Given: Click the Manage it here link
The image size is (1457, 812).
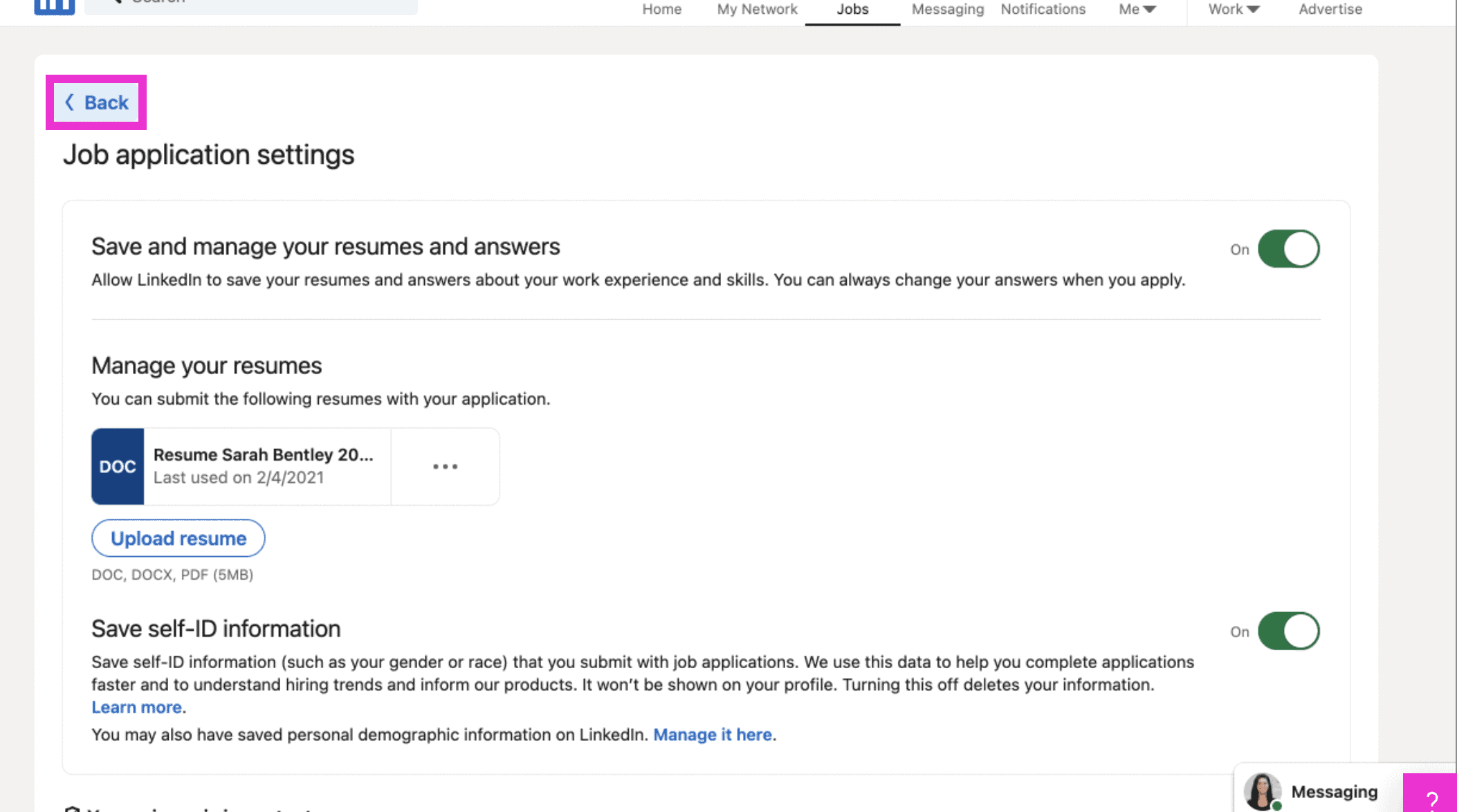Looking at the screenshot, I should pos(713,735).
